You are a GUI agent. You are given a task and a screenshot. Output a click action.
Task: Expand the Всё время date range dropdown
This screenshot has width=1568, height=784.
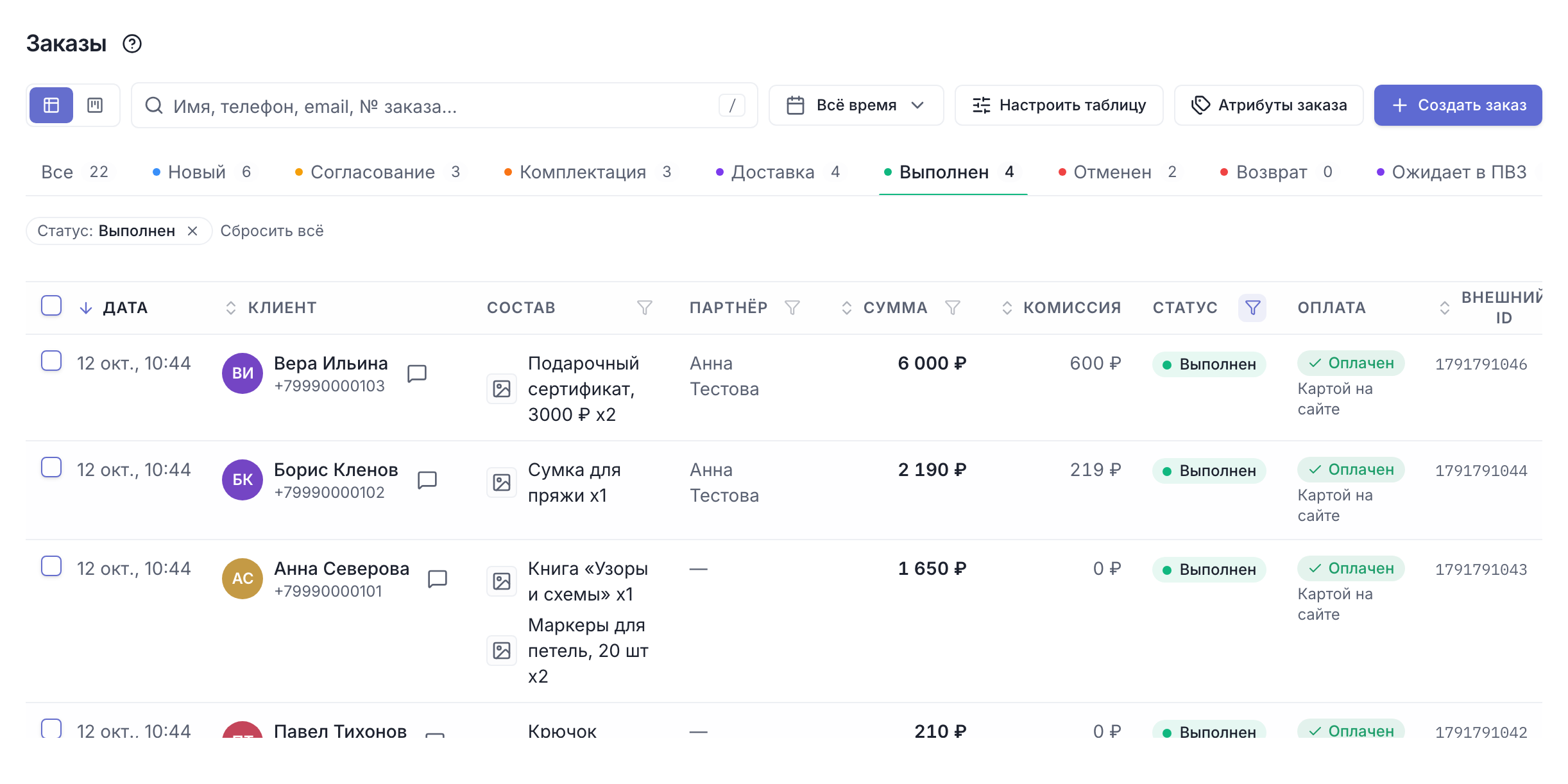(x=856, y=105)
